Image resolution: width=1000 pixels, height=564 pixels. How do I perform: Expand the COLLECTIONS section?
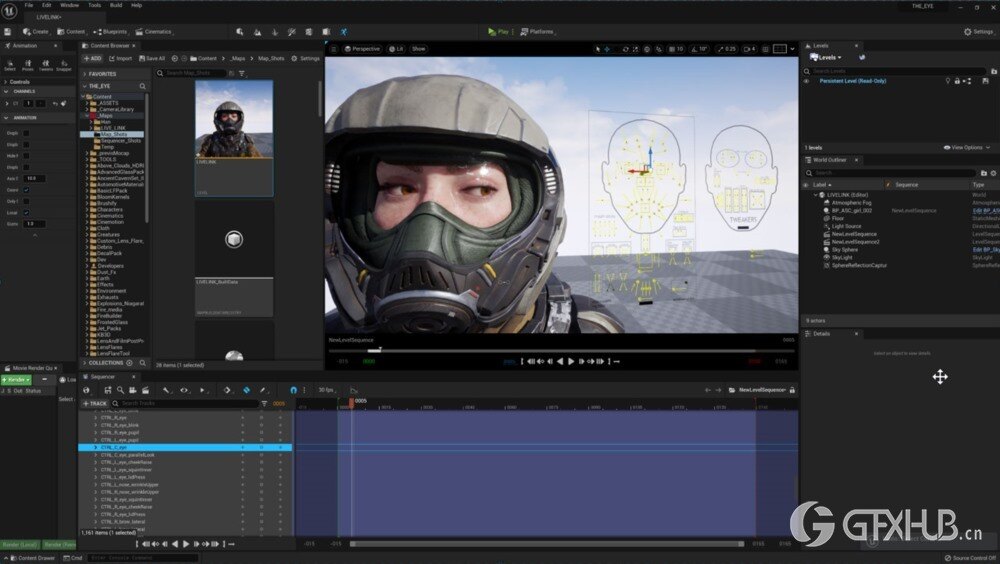pyautogui.click(x=85, y=363)
